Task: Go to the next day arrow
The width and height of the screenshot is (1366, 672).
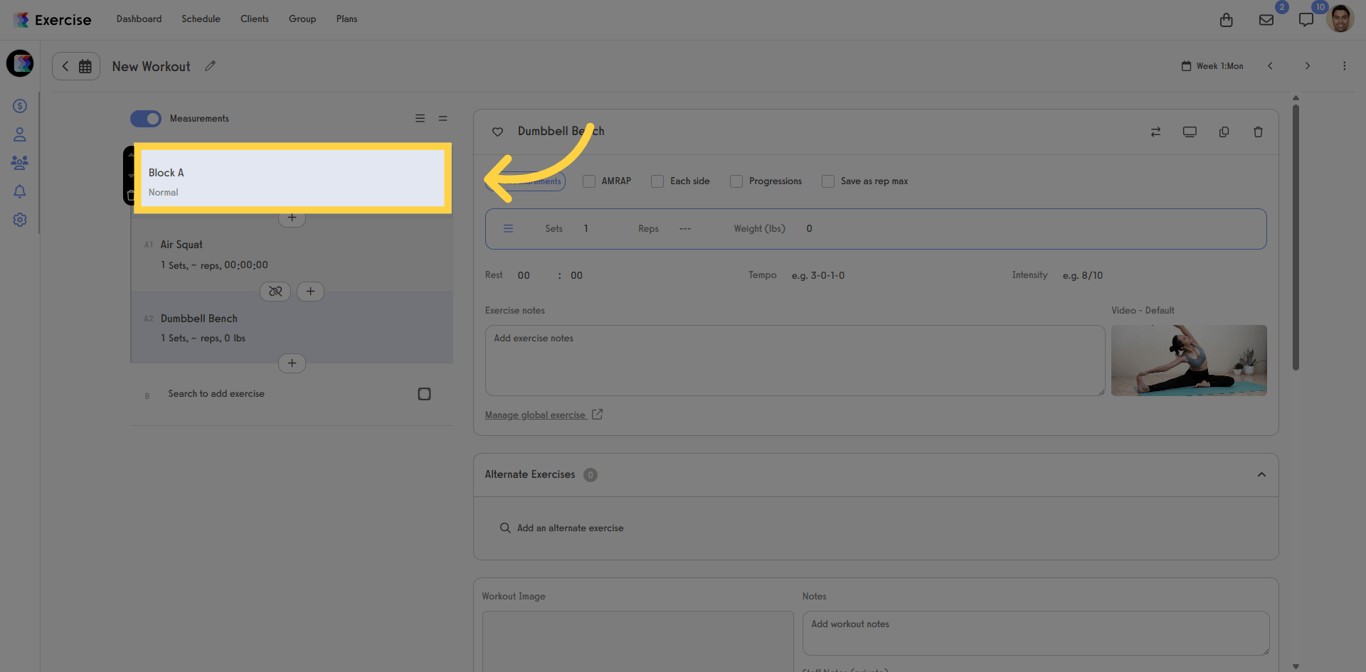Action: pos(1307,66)
